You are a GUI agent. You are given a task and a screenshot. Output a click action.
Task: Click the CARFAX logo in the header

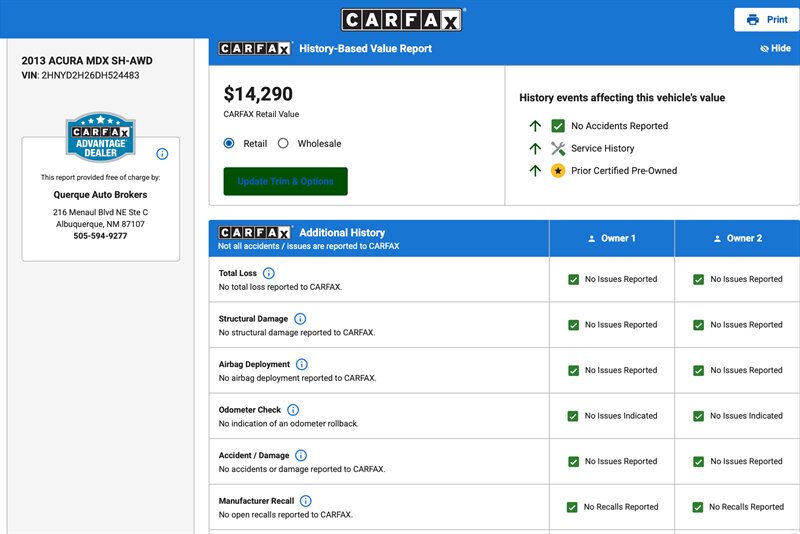click(x=401, y=20)
